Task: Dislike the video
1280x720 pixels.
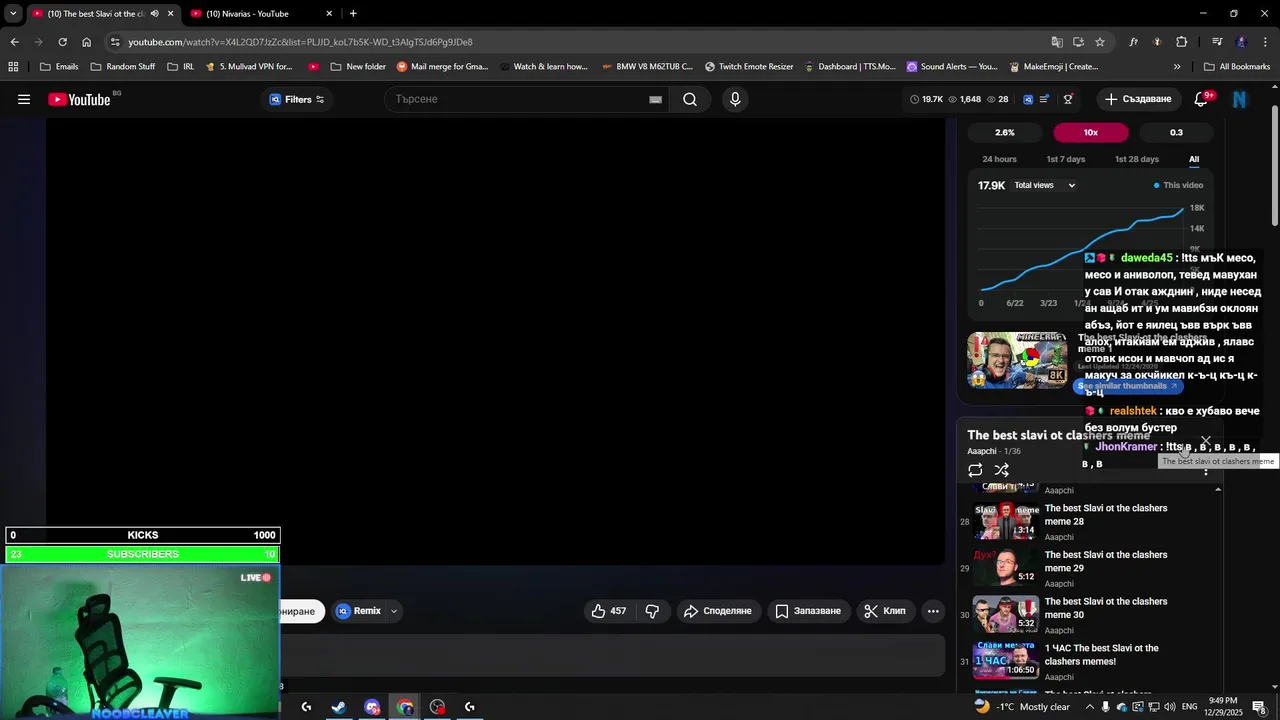Action: tap(652, 611)
